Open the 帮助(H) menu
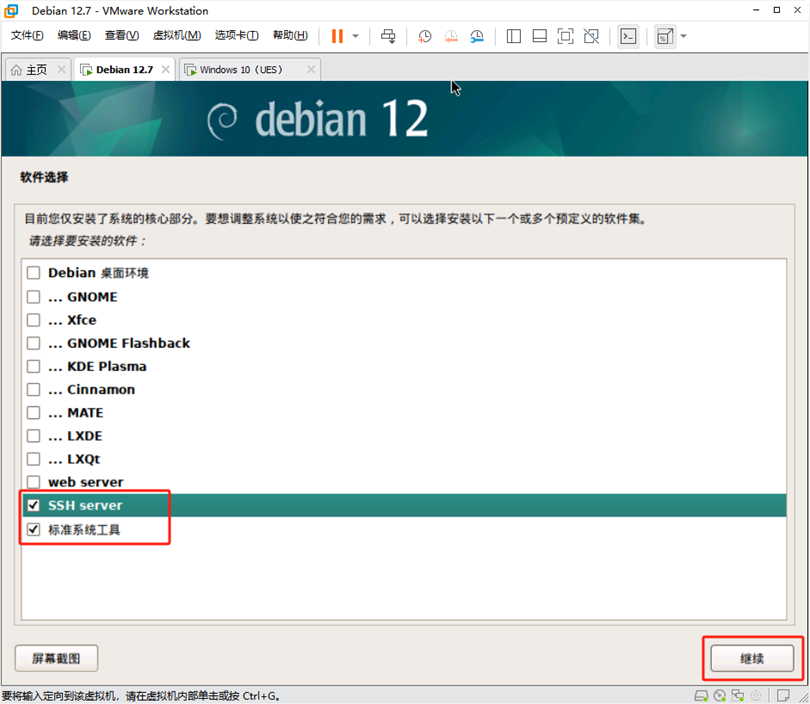Screen dimensions: 810x704 [290, 35]
